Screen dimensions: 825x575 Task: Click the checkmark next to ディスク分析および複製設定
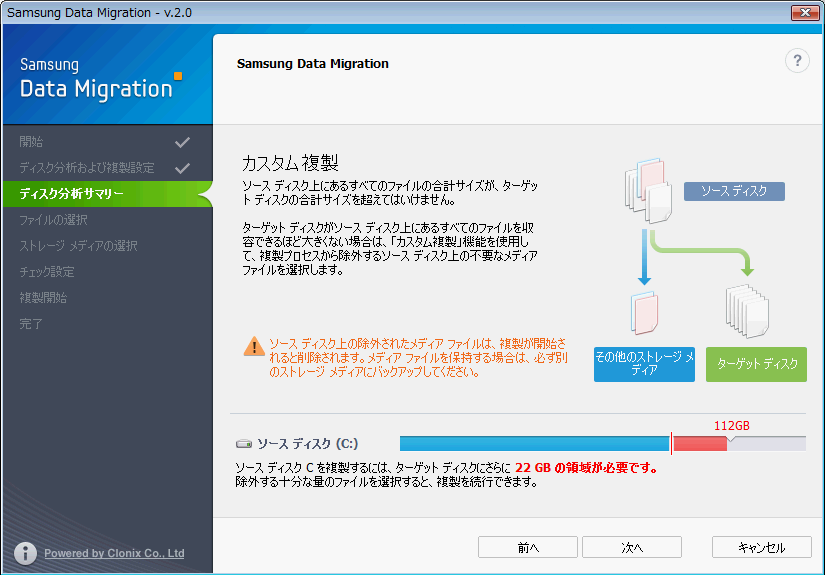coord(182,168)
